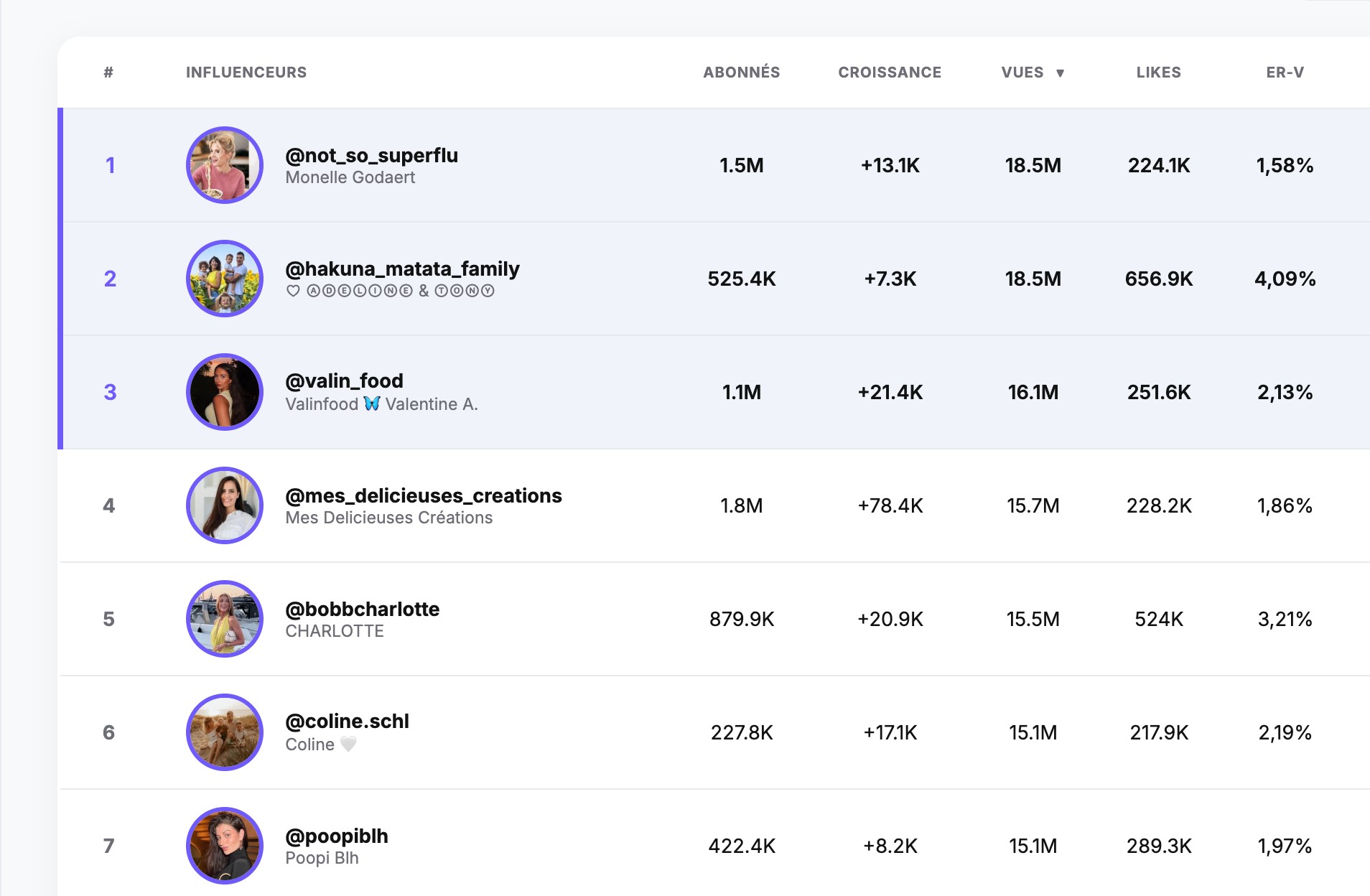Sort table by Abonnés column
Image resolution: width=1370 pixels, height=896 pixels.
(741, 73)
